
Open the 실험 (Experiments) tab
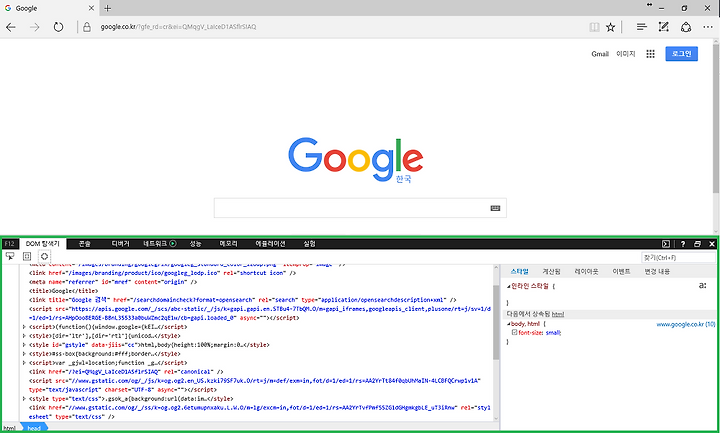[309, 244]
